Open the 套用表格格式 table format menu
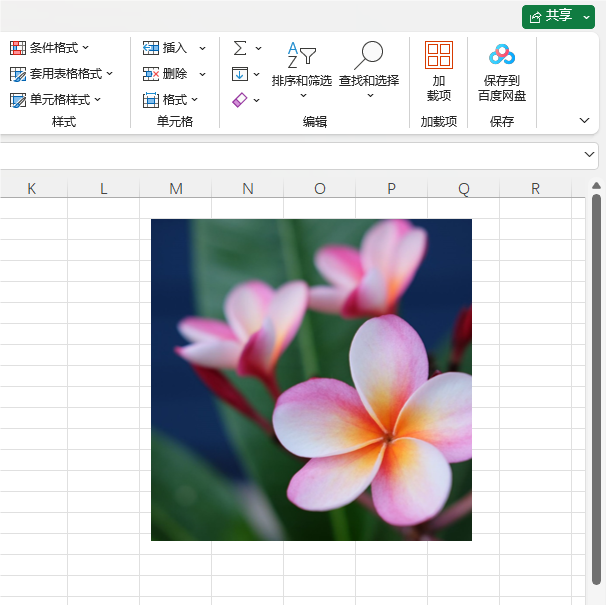This screenshot has width=606, height=605. point(61,74)
